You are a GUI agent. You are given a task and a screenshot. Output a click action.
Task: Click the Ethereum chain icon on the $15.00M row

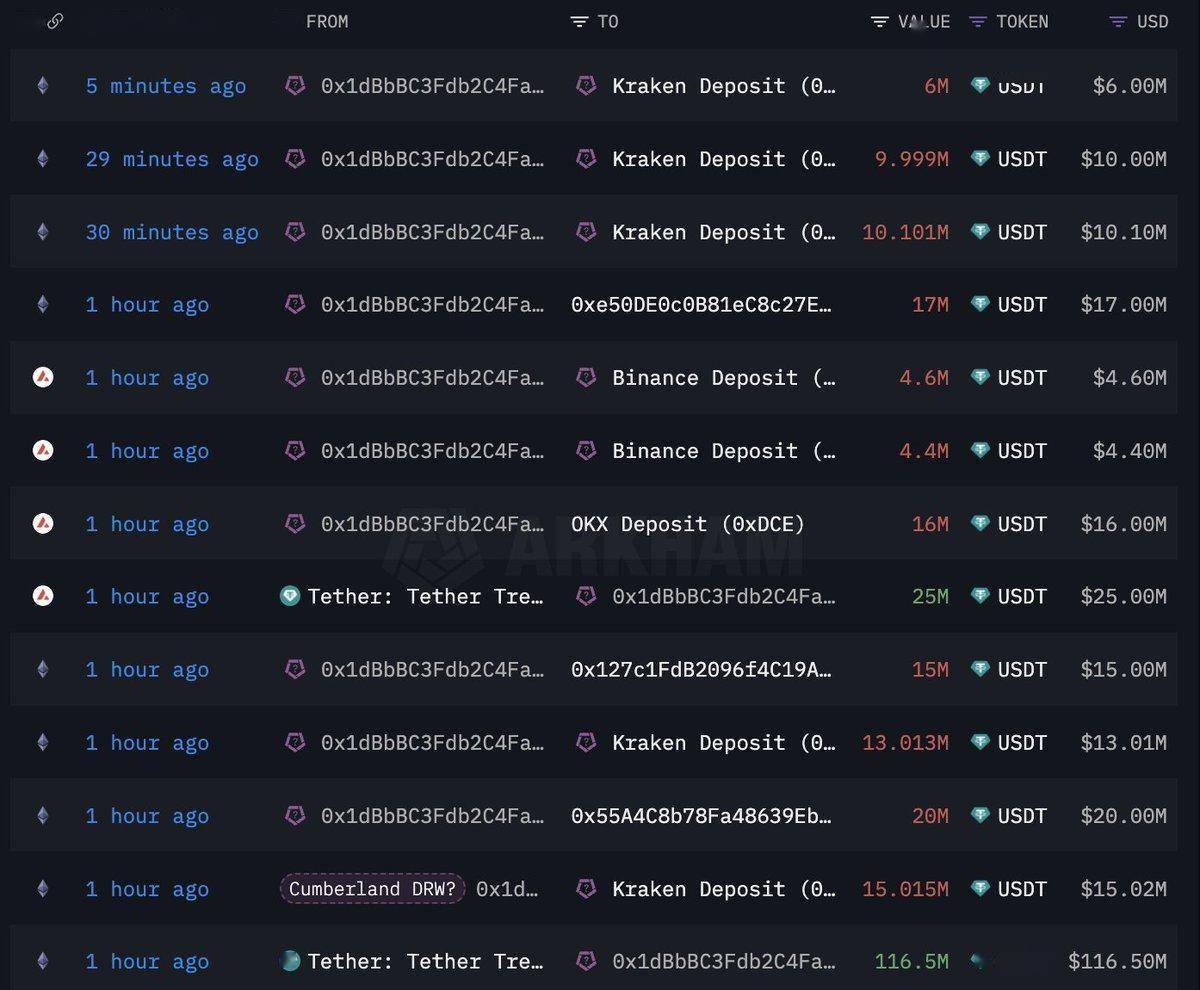tap(42, 669)
